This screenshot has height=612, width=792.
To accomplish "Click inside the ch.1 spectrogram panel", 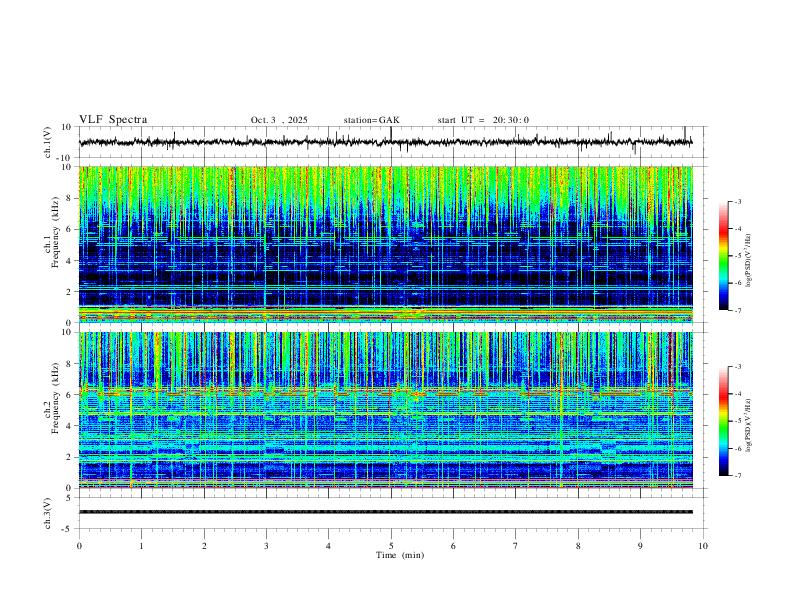I will 386,244.
